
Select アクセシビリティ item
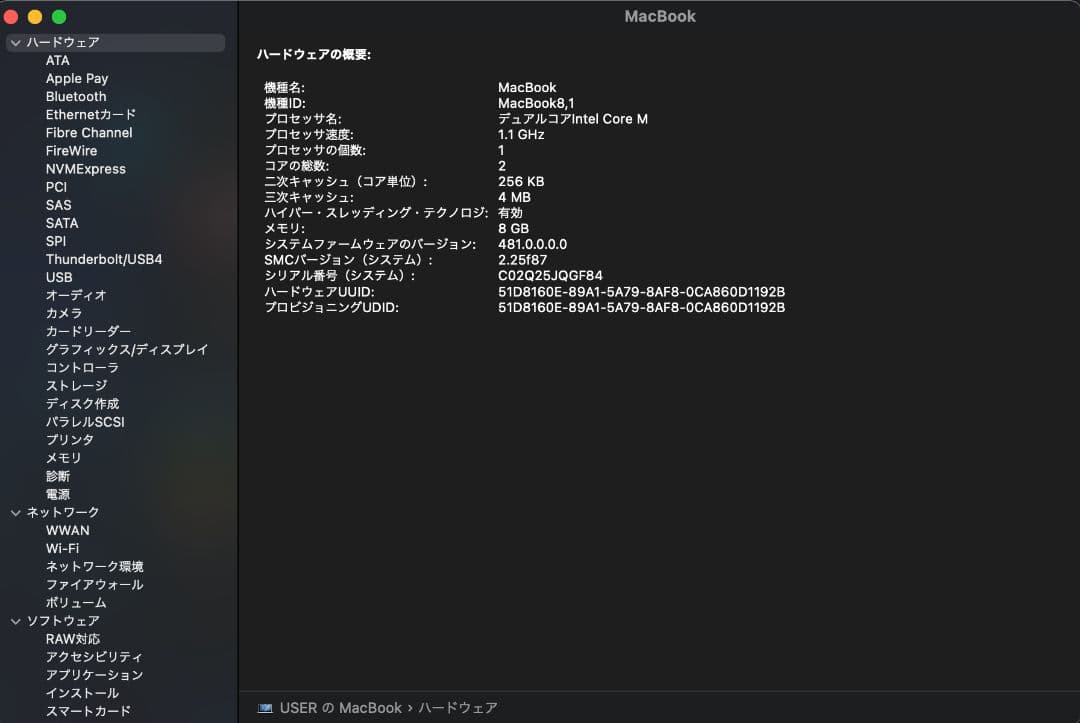94,657
